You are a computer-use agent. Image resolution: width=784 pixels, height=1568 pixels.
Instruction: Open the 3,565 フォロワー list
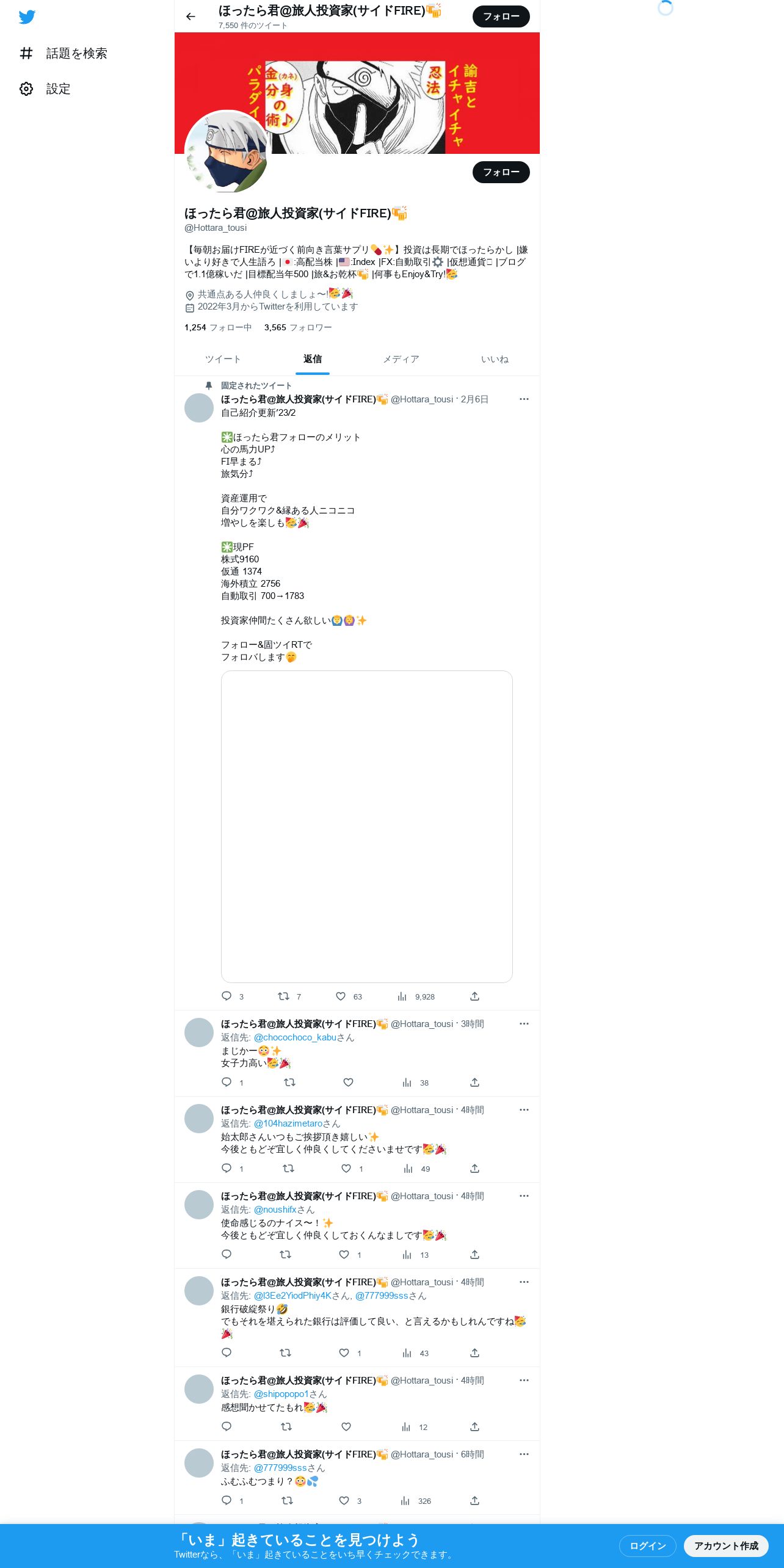tap(298, 327)
